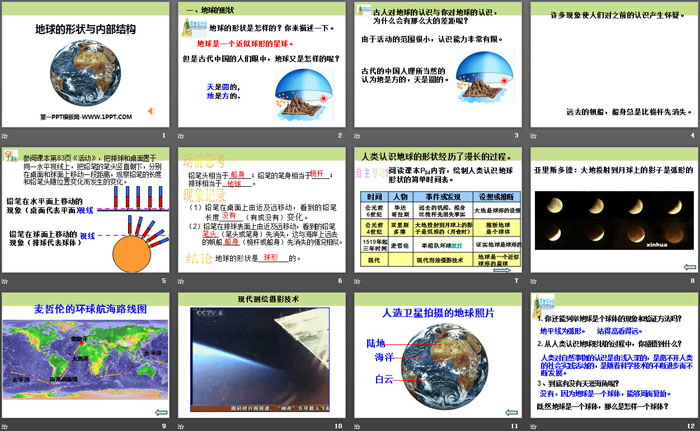This screenshot has width=700, height=431.
Task: Click animation star icon under slide 11
Action: click(x=357, y=427)
